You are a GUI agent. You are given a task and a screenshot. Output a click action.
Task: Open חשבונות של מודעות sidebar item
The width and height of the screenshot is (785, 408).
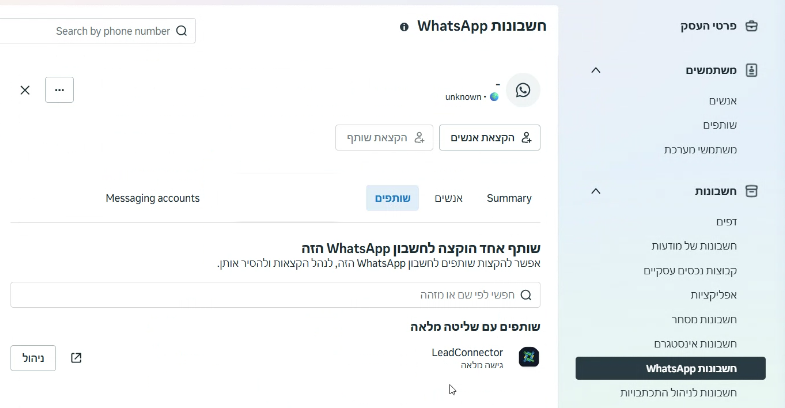[694, 246]
